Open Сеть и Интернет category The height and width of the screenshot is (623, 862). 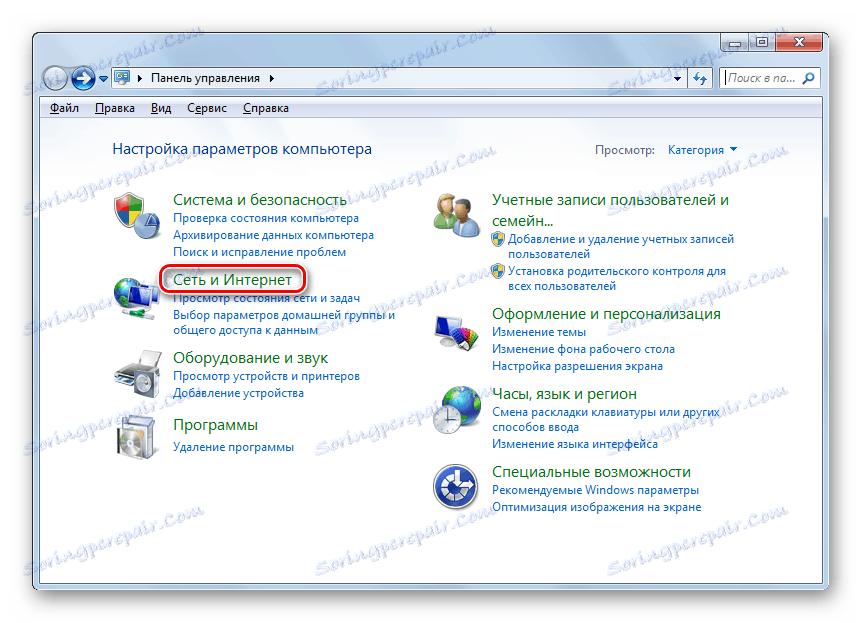pos(233,280)
